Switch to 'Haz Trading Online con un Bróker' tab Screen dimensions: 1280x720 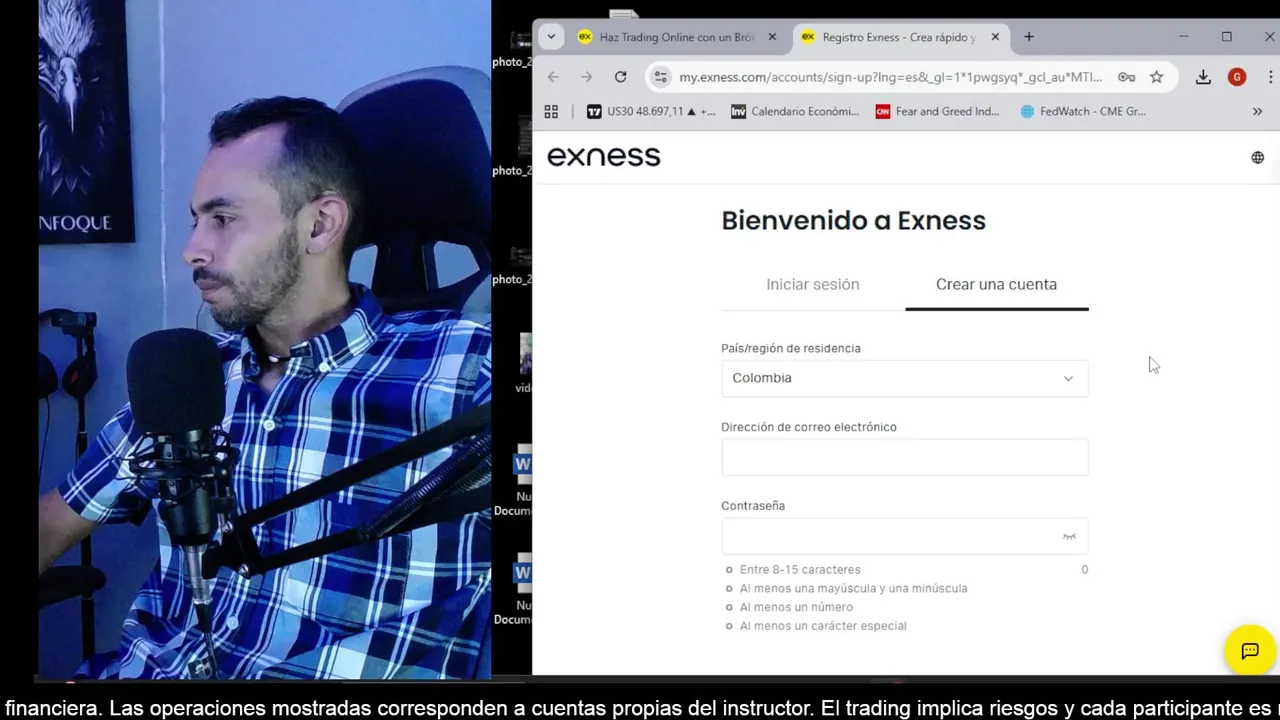pyautogui.click(x=678, y=37)
